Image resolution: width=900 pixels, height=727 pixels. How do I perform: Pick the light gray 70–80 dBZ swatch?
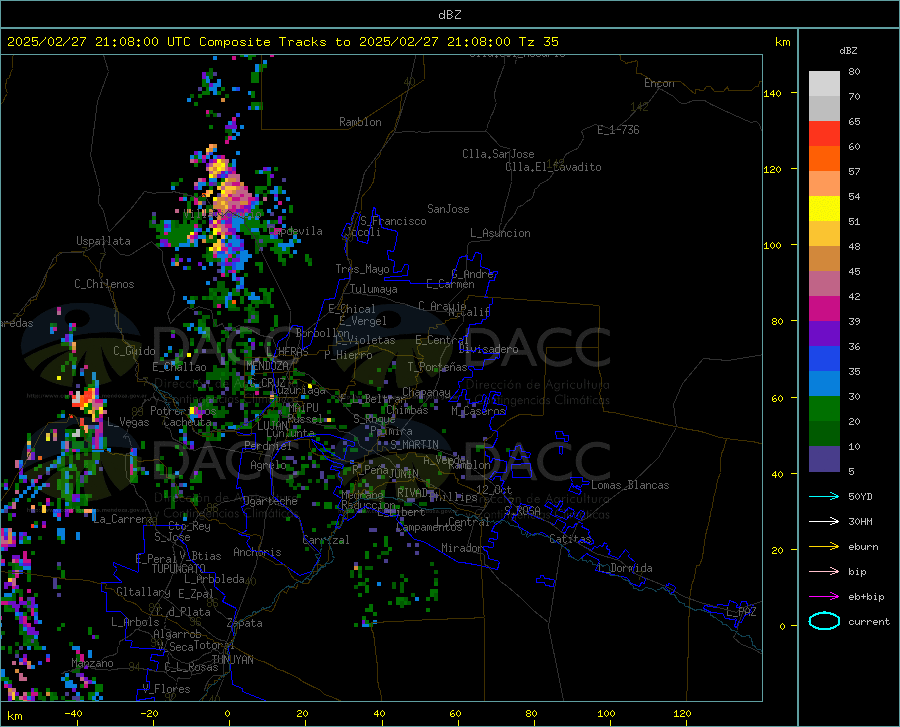click(x=824, y=84)
